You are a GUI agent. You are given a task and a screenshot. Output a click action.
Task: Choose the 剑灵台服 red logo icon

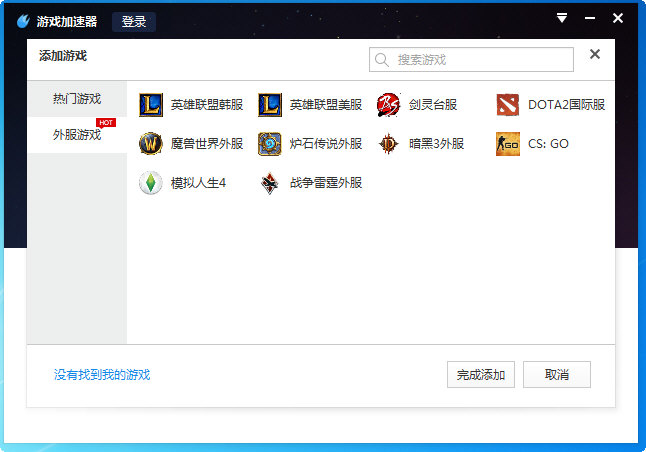click(x=389, y=105)
